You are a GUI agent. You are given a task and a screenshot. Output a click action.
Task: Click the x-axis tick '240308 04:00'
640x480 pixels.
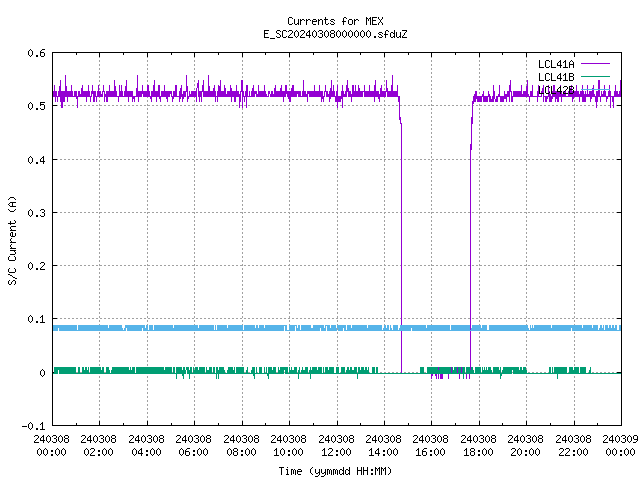(146, 445)
